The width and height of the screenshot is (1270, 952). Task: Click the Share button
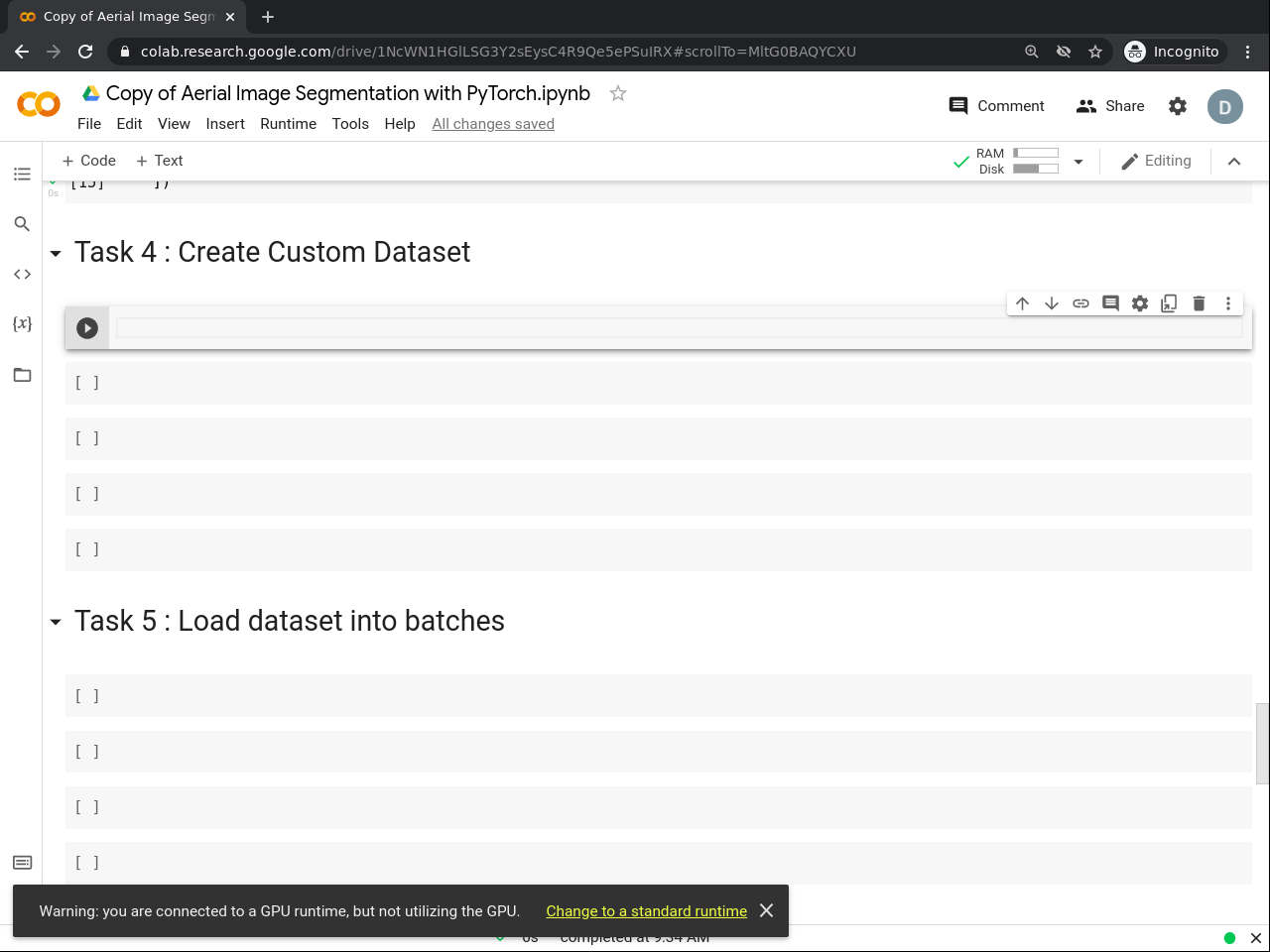[1110, 106]
